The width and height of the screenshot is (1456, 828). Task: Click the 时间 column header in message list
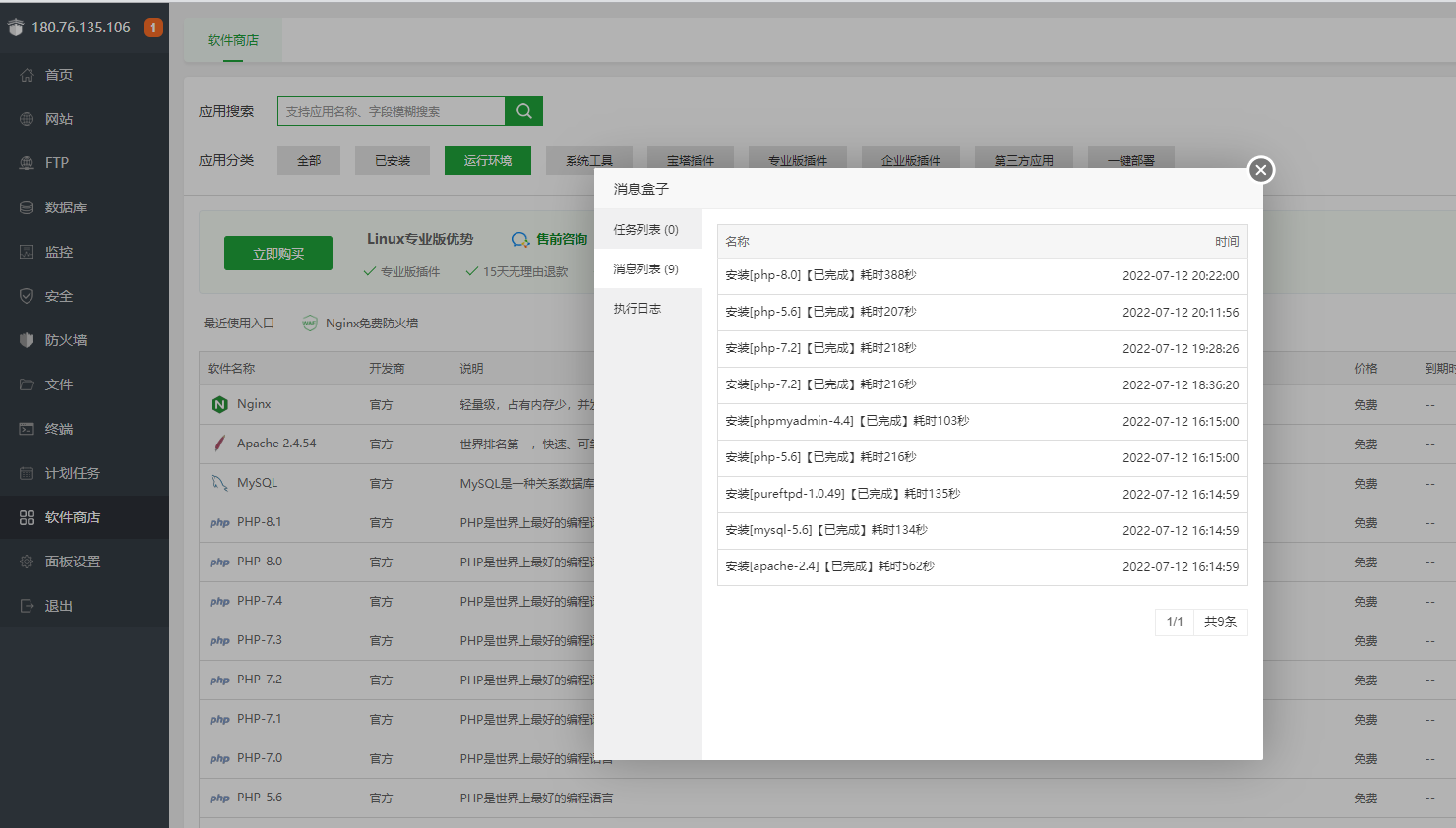tap(1227, 242)
